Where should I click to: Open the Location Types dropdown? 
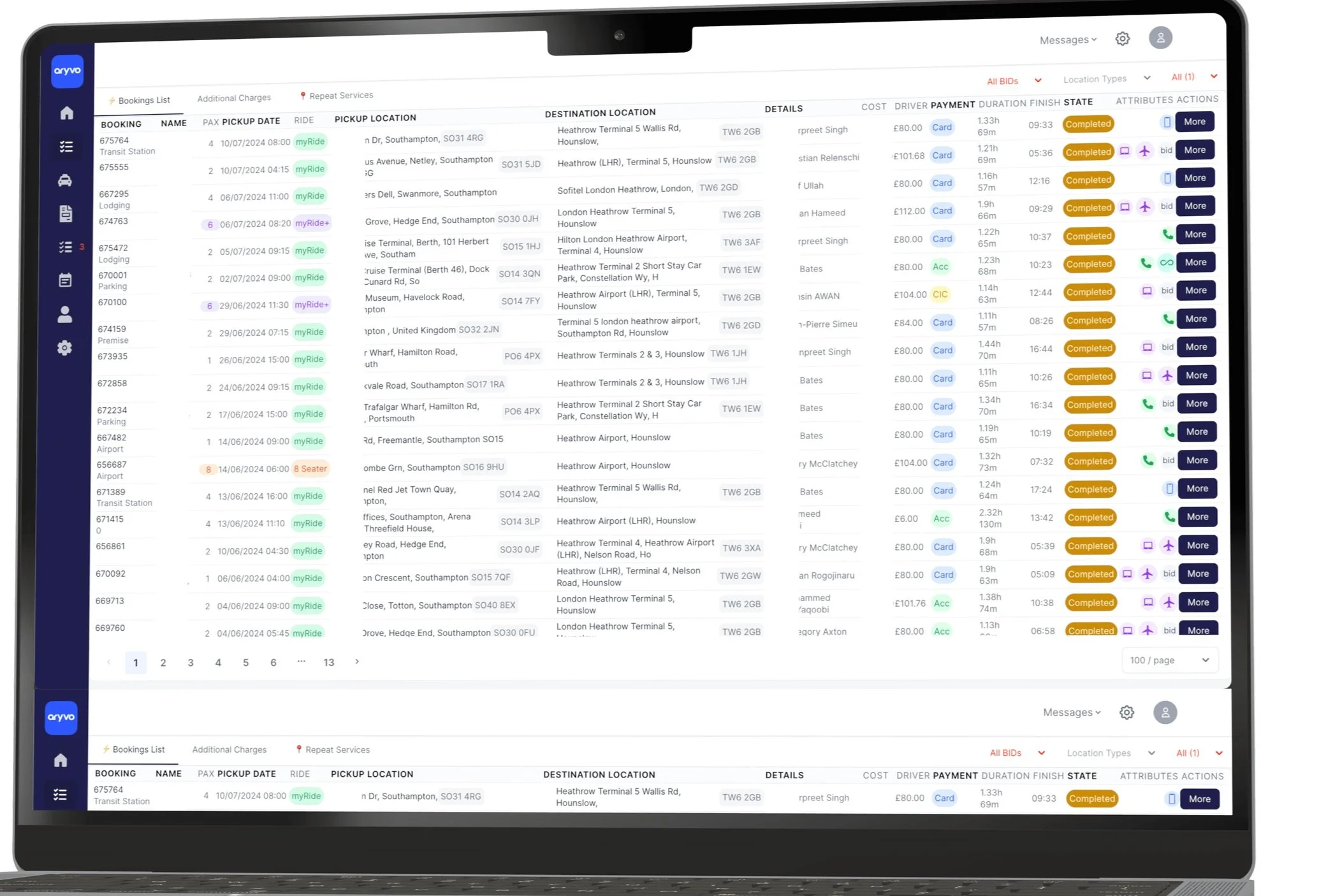(1106, 78)
